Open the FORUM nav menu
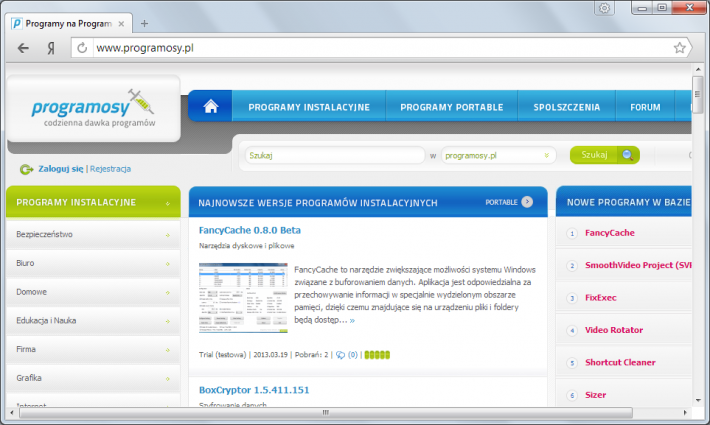710x425 pixels. pyautogui.click(x=645, y=107)
